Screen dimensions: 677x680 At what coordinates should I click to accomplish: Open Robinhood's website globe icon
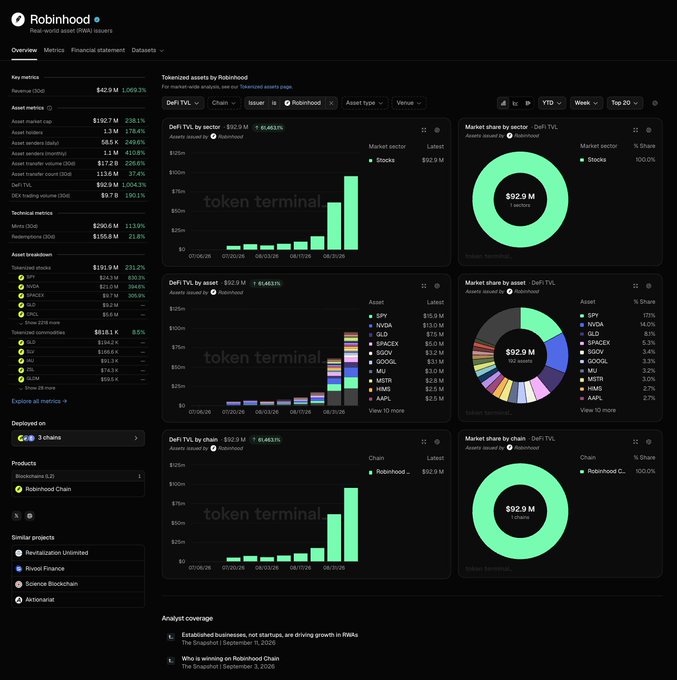[x=29, y=516]
